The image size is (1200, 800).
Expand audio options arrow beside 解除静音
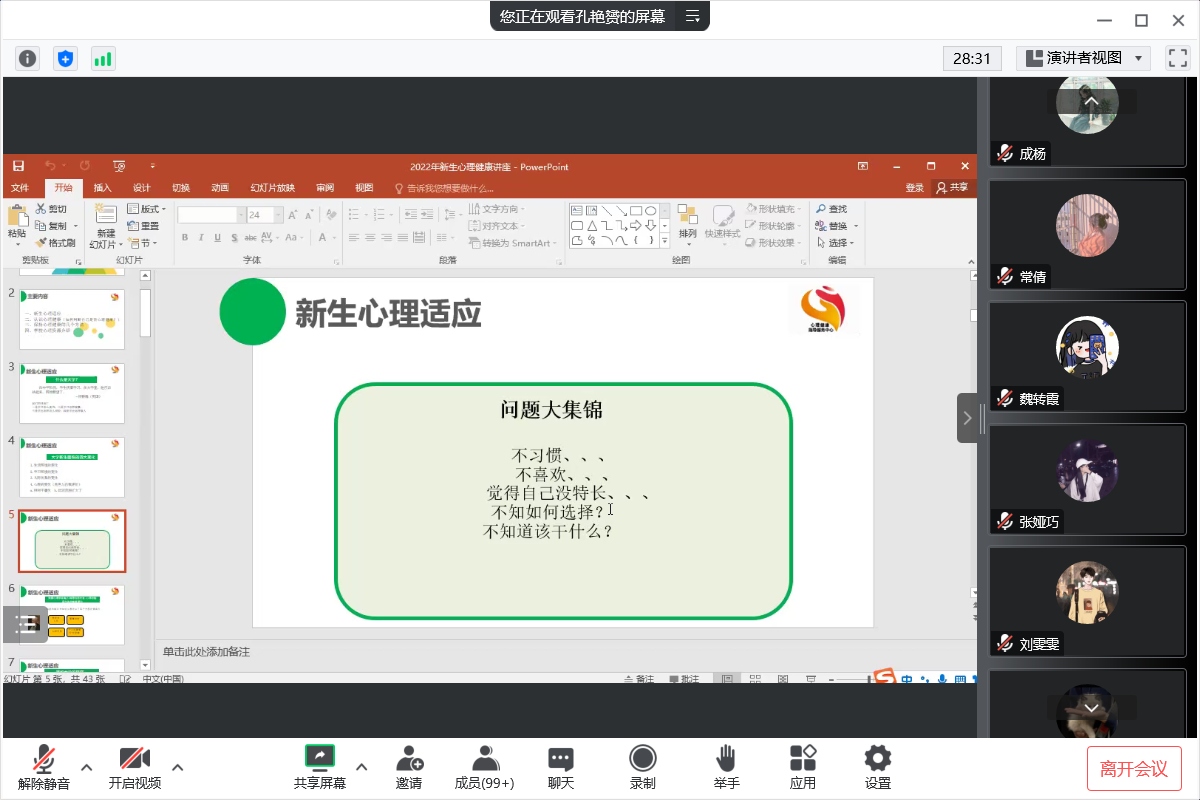[x=87, y=767]
